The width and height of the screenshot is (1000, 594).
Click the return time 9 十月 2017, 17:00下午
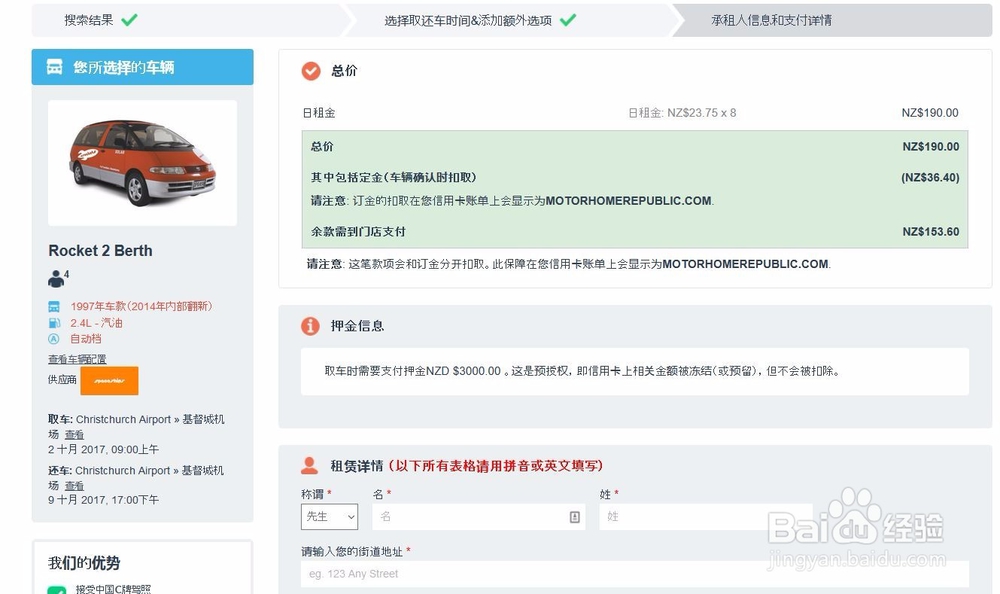click(x=103, y=500)
